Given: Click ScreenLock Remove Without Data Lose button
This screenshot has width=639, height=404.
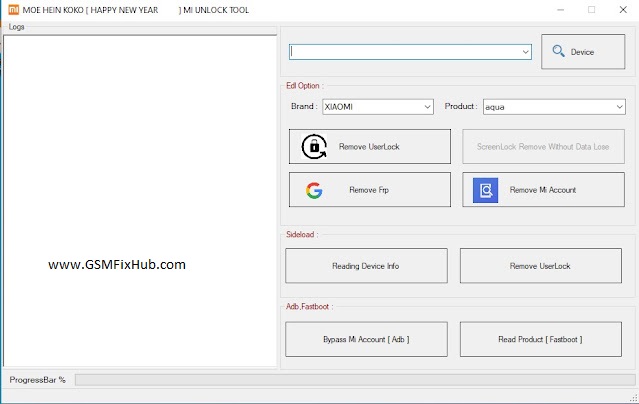Looking at the screenshot, I should click(543, 147).
